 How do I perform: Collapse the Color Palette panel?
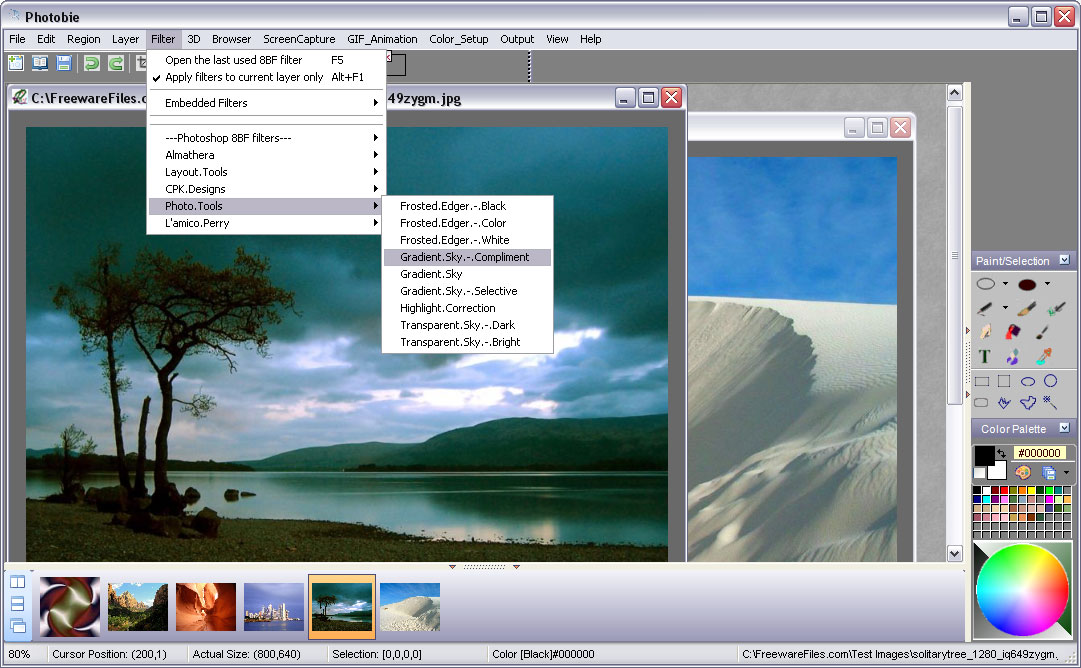pyautogui.click(x=1064, y=428)
